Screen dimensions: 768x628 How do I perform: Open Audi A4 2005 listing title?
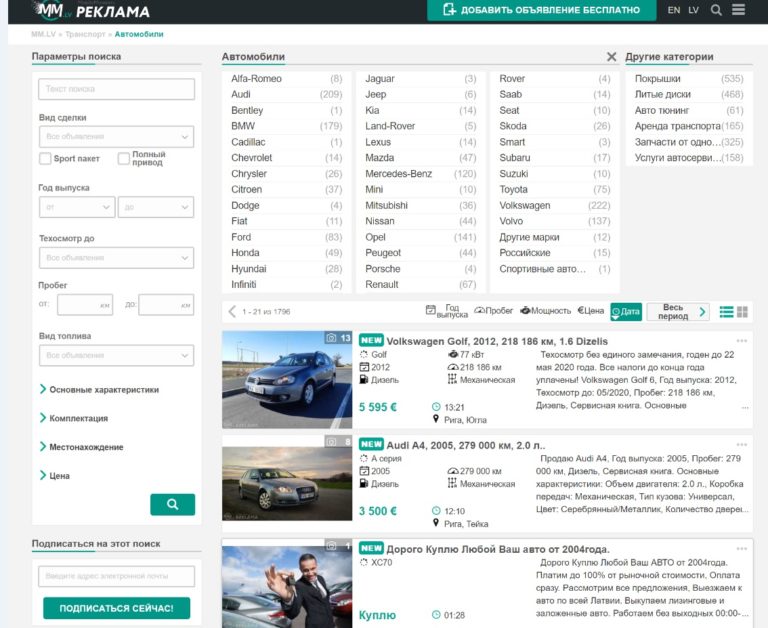(466, 445)
